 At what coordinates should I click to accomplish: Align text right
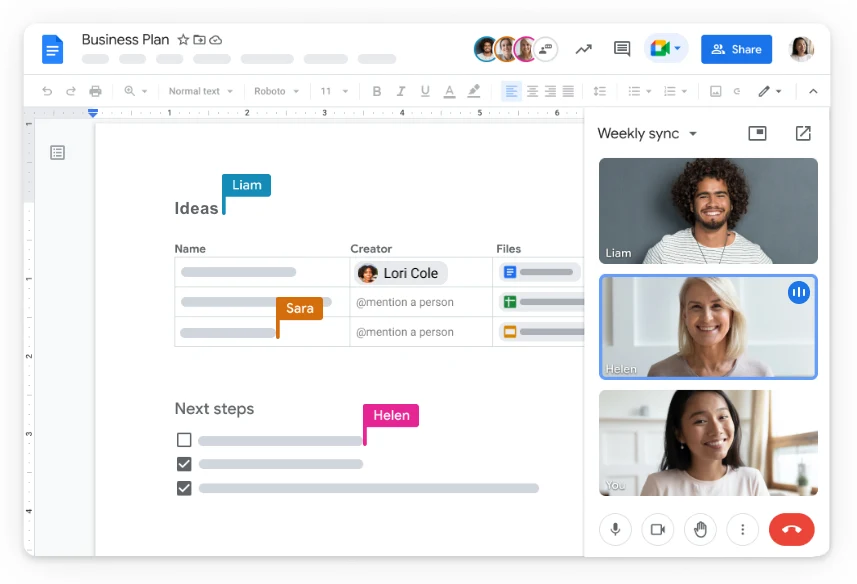click(550, 91)
